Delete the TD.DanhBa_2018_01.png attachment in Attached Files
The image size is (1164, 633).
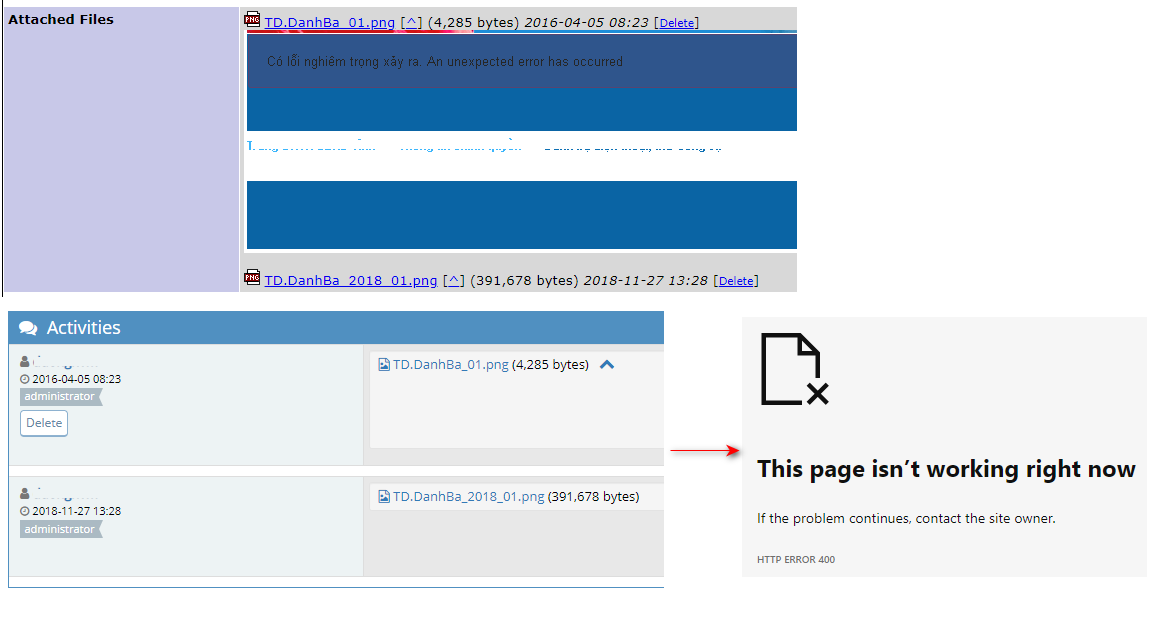tap(736, 281)
